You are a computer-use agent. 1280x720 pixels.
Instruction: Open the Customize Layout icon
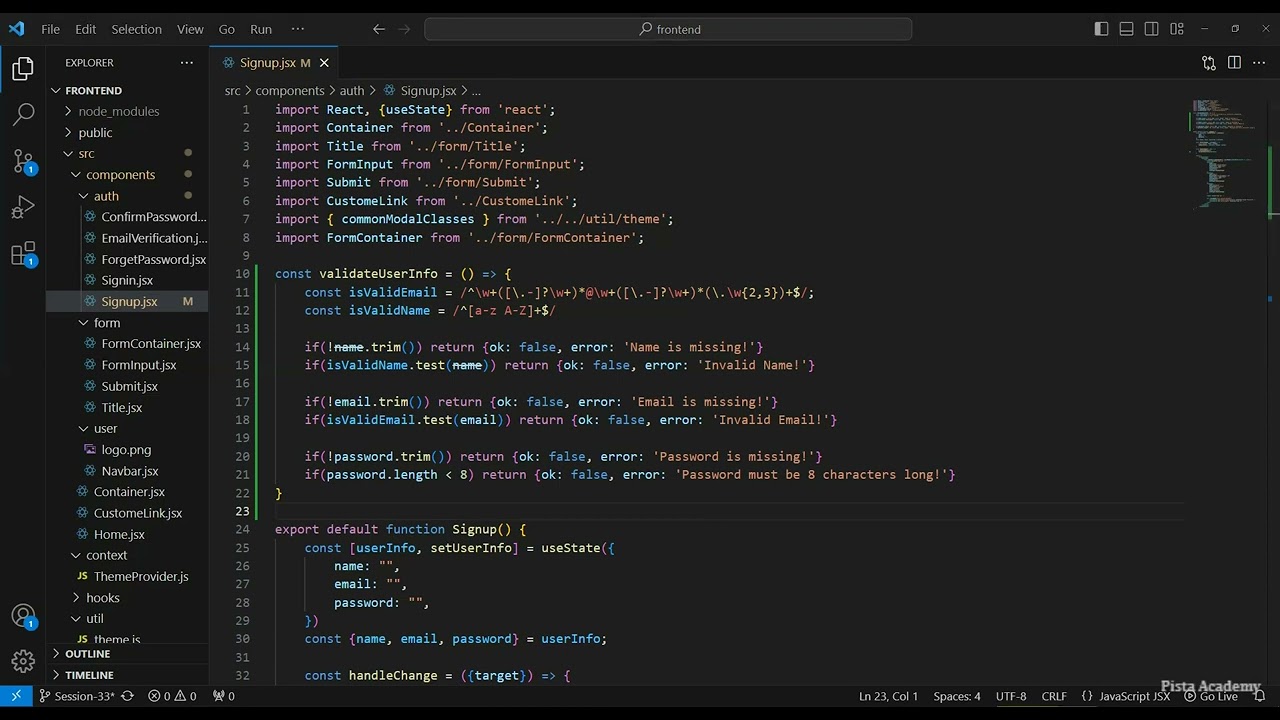[x=1177, y=29]
